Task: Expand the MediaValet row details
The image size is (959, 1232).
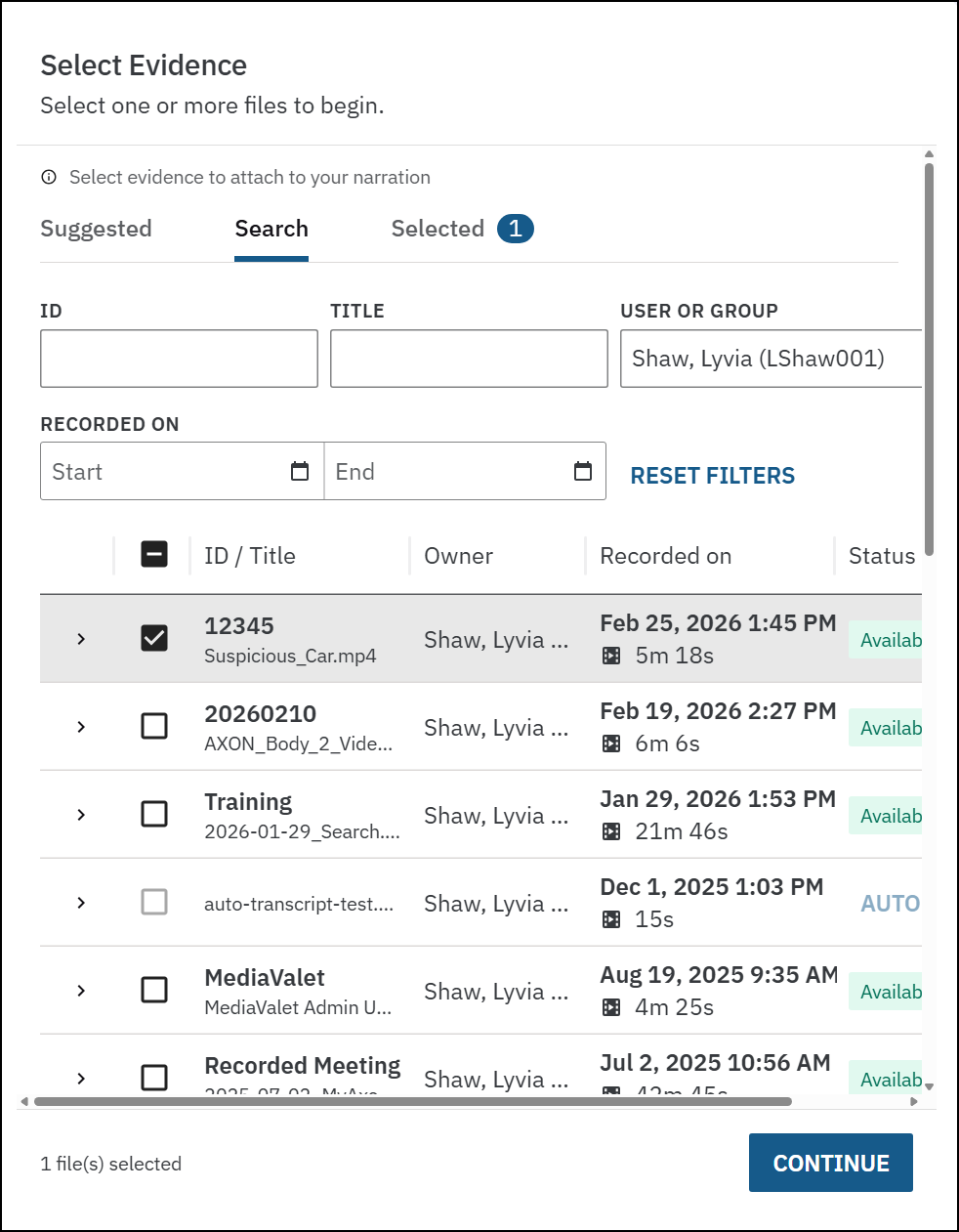Action: tap(81, 991)
